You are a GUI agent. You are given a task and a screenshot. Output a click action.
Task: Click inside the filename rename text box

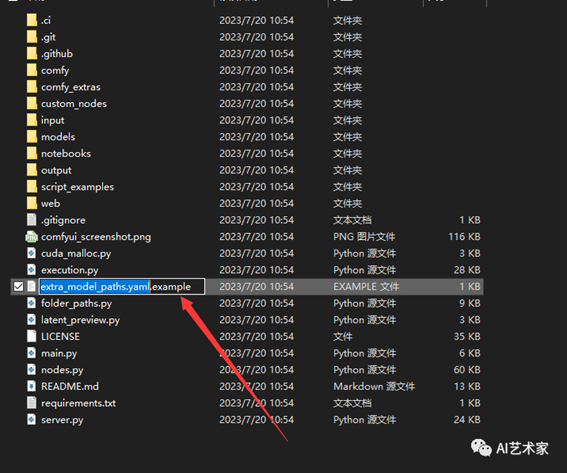tap(122, 286)
